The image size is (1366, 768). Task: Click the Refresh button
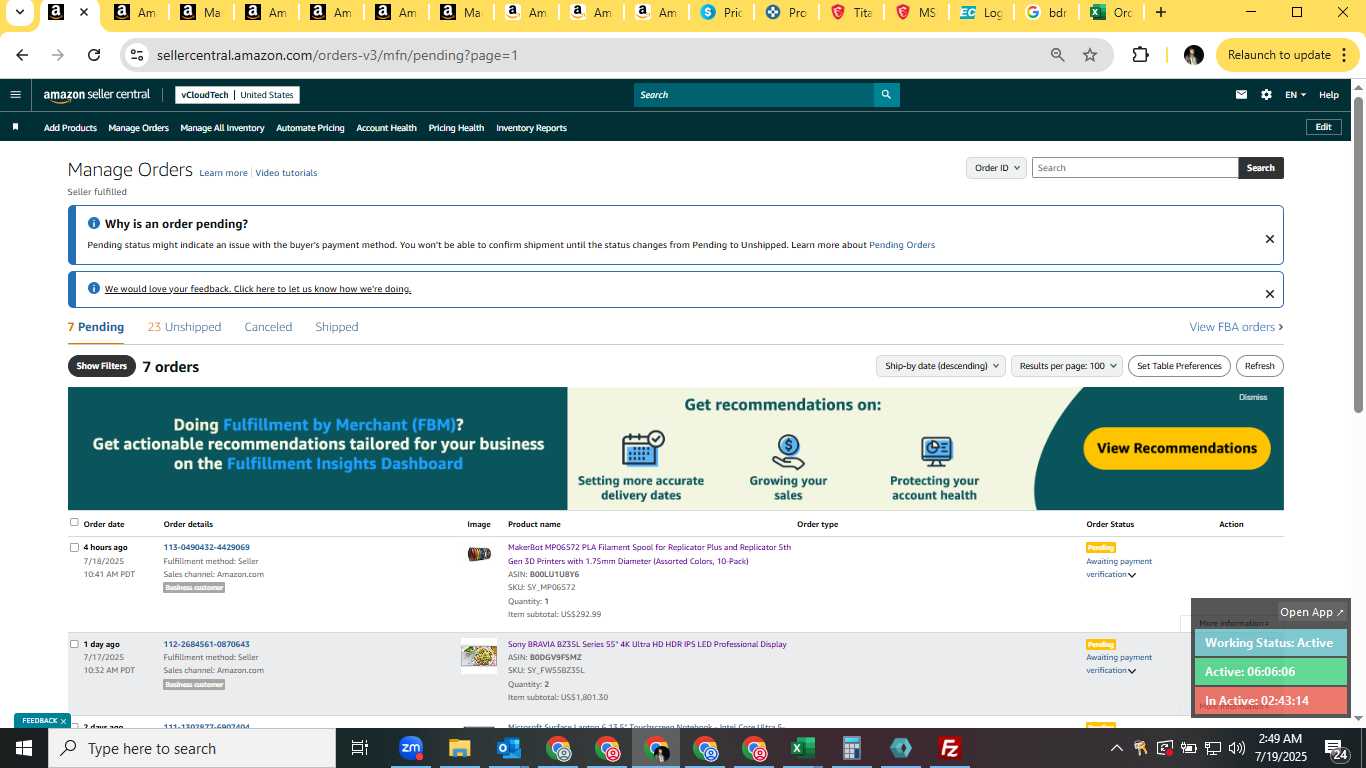[1259, 366]
